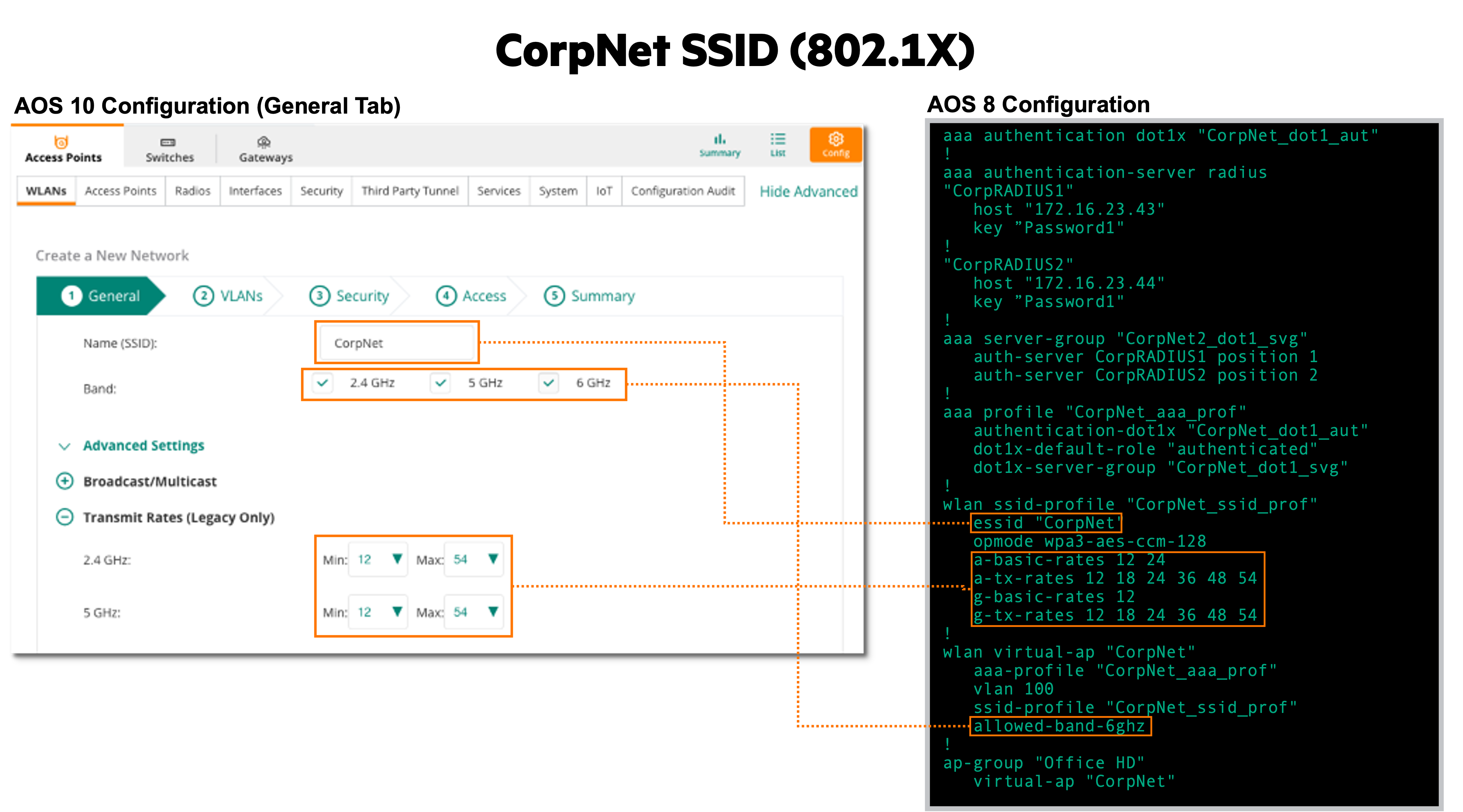This screenshot has height=812, width=1463.
Task: Click 'a-basic-rates 12 24' config line
Action: coord(1069,560)
